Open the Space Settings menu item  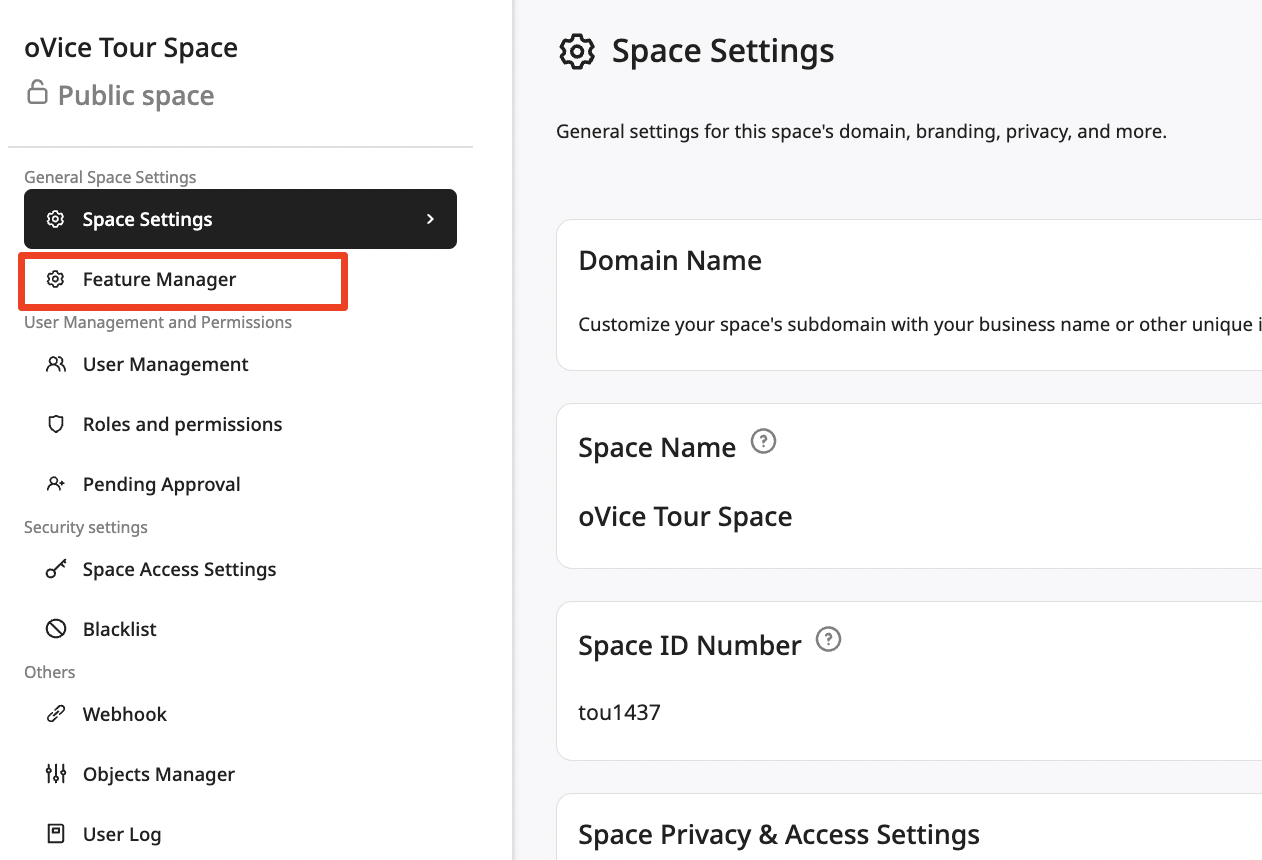[x=240, y=219]
